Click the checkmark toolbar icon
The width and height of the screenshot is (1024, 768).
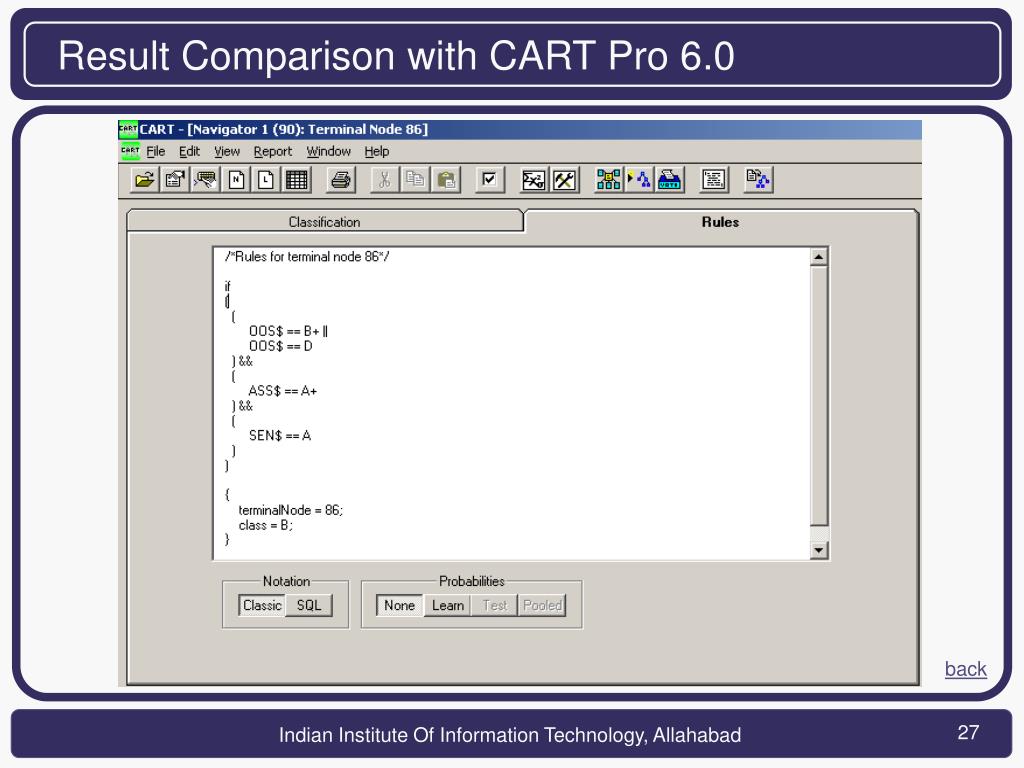click(489, 180)
